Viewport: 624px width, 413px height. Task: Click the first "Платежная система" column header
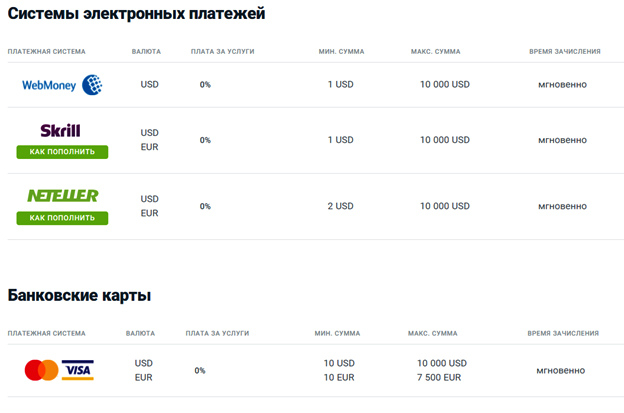click(47, 51)
